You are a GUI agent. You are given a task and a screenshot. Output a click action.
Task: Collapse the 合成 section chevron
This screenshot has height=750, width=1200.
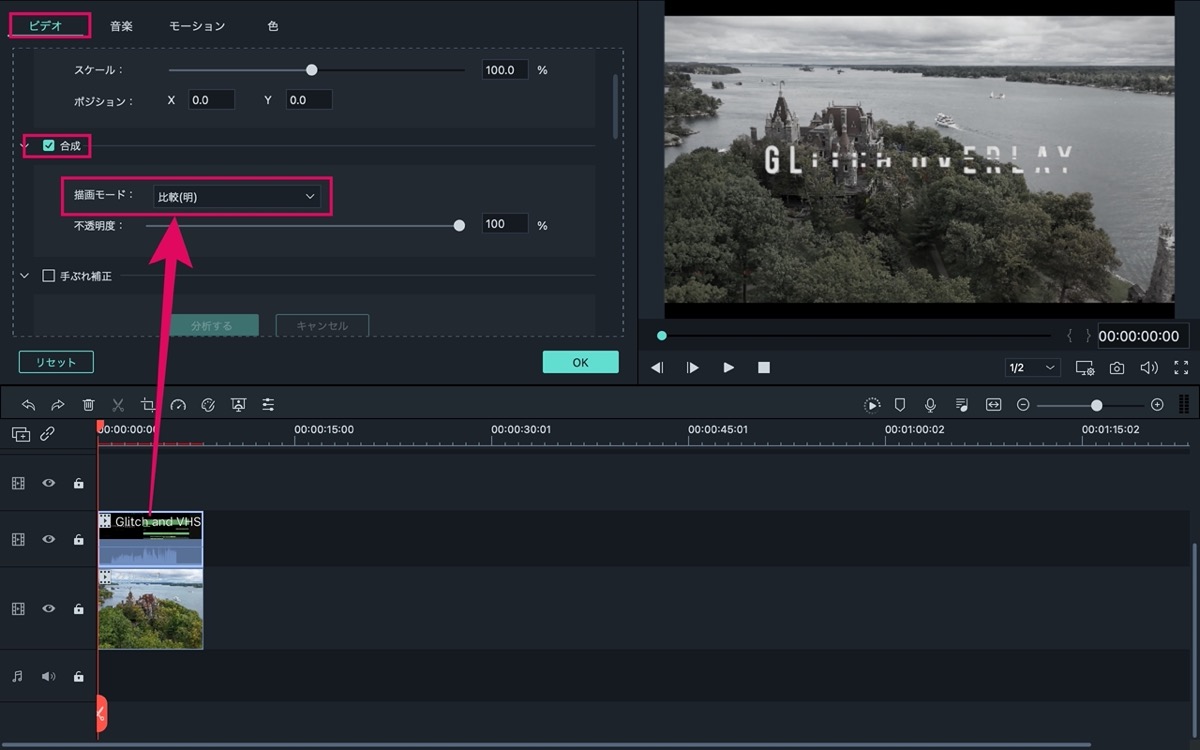click(25, 146)
